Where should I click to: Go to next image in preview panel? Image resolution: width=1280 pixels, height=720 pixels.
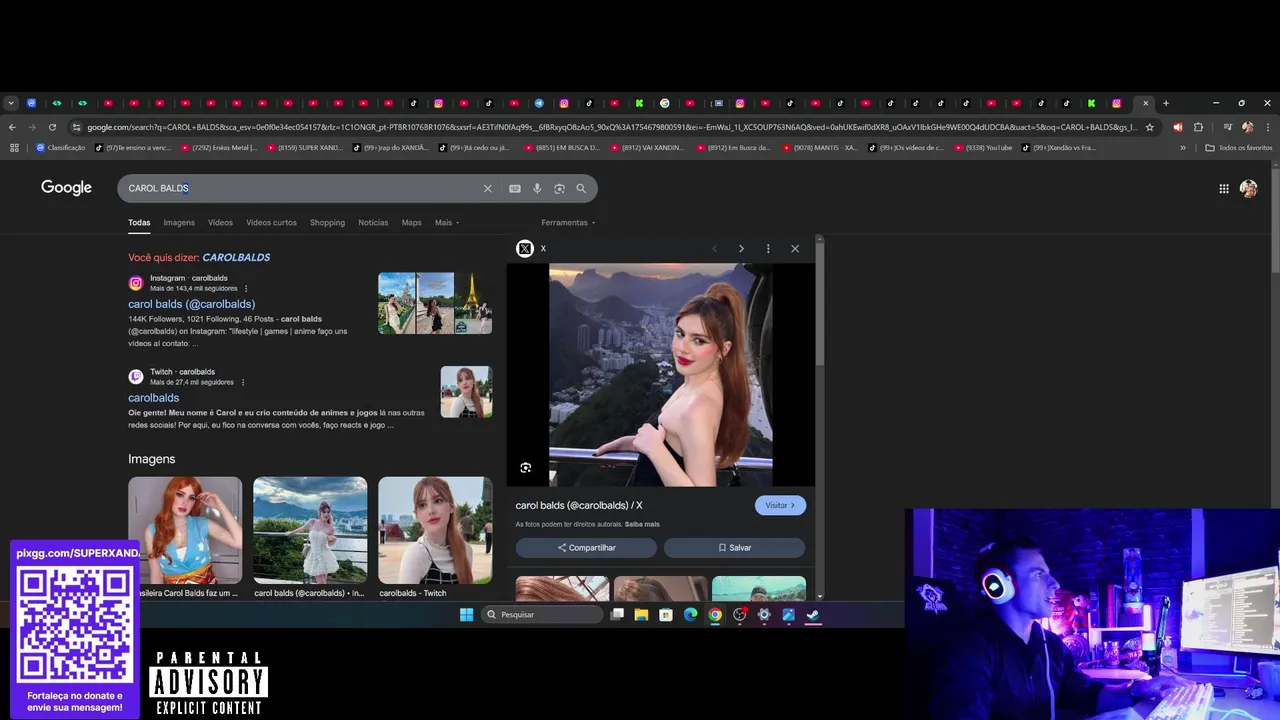[741, 248]
